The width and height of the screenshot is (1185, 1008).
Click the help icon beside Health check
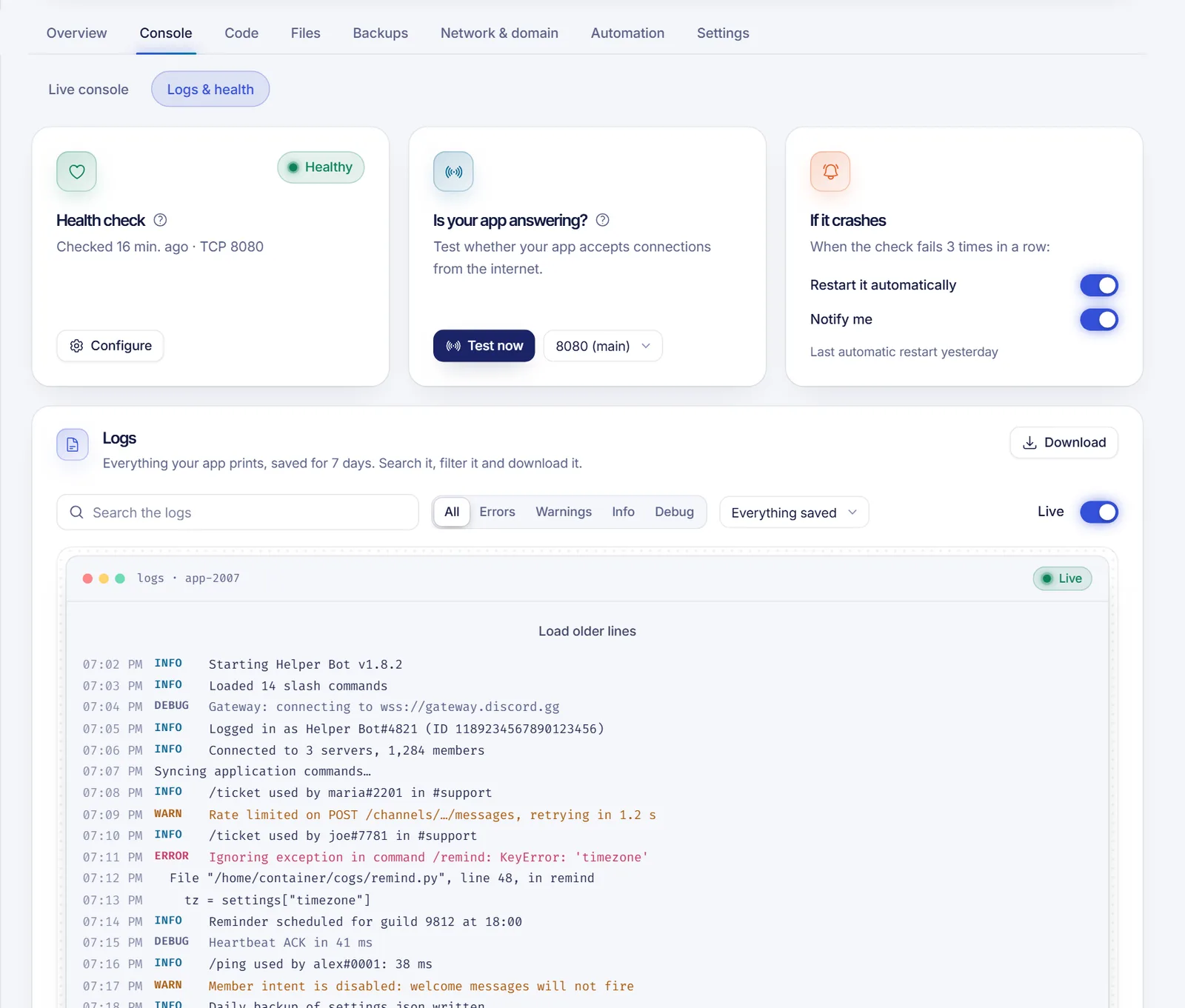tap(160, 220)
